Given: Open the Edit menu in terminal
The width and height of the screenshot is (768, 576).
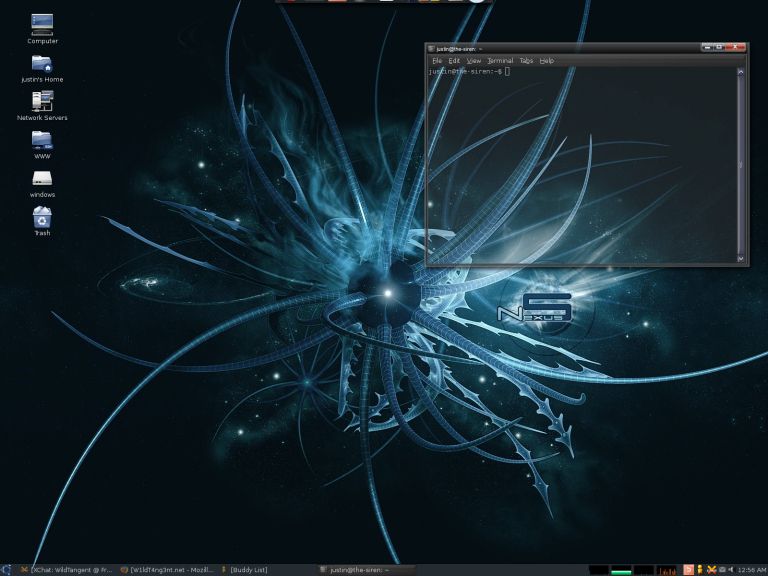Looking at the screenshot, I should (x=454, y=61).
